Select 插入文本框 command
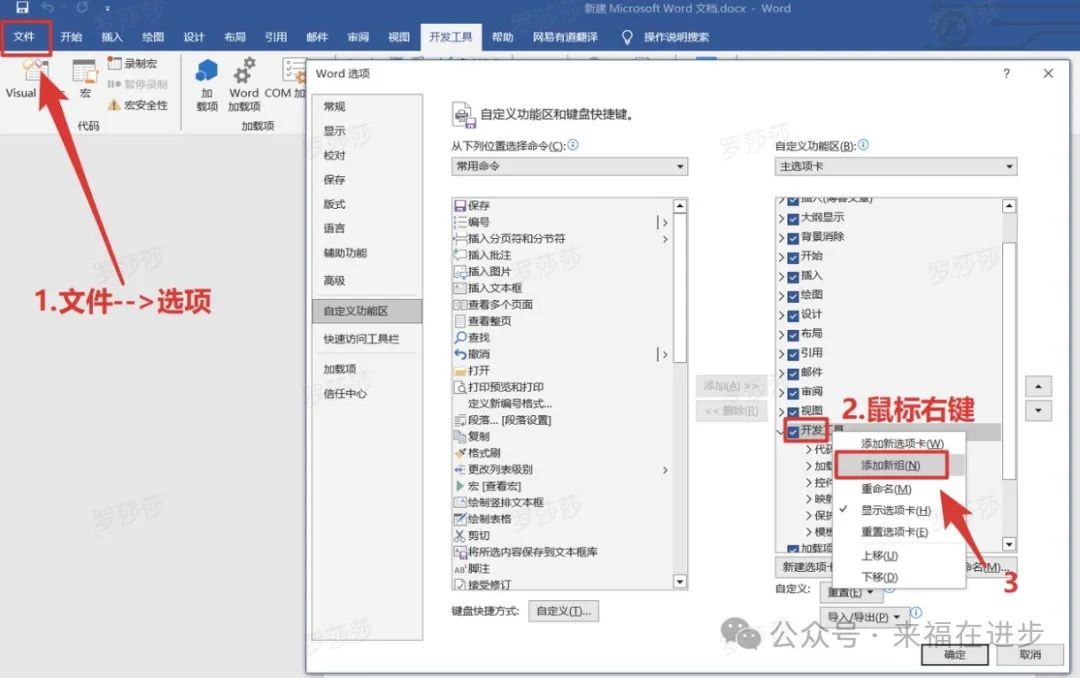Image resolution: width=1080 pixels, height=678 pixels. click(x=488, y=288)
